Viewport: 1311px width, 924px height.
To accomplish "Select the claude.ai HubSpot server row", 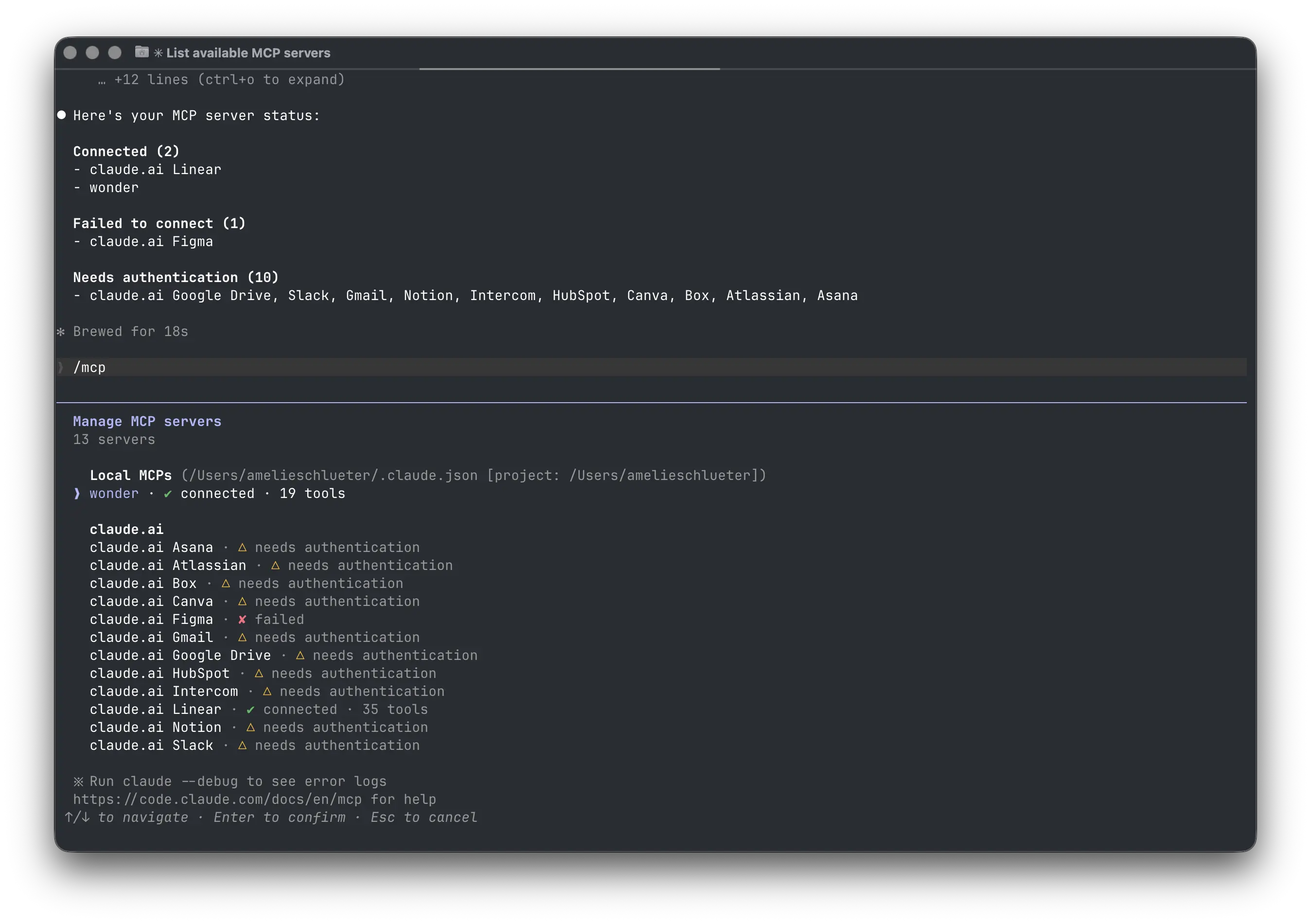I will (x=263, y=673).
